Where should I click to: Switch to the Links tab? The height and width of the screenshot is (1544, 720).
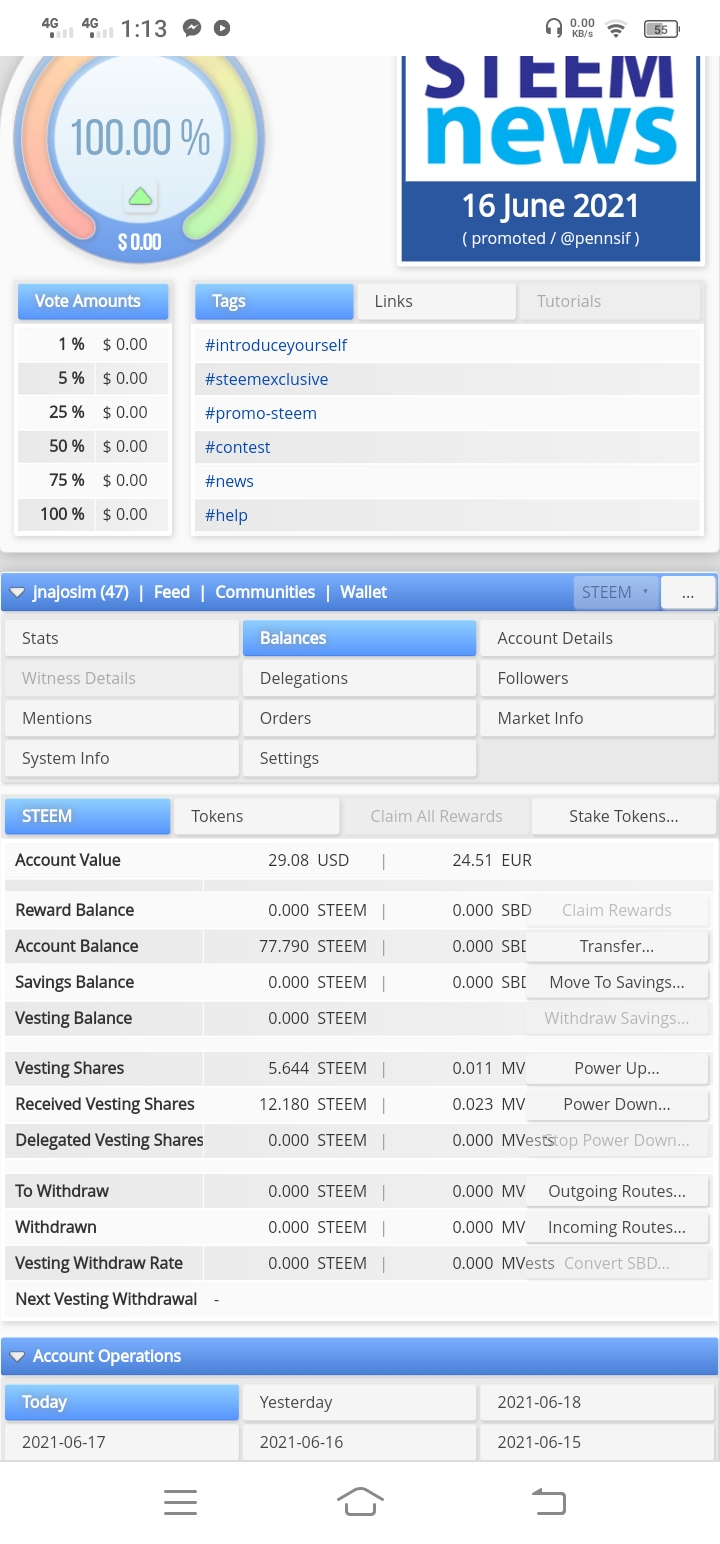(x=437, y=301)
